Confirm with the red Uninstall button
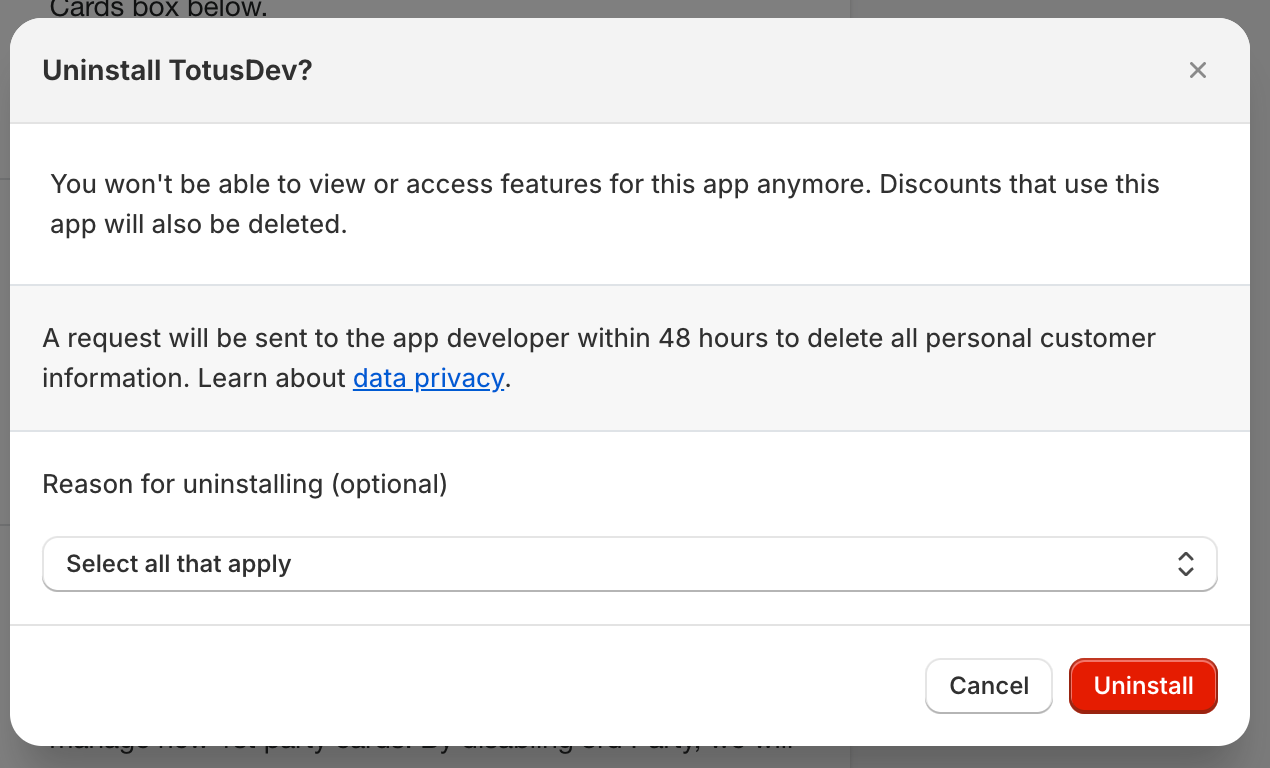The width and height of the screenshot is (1270, 768). [1143, 685]
